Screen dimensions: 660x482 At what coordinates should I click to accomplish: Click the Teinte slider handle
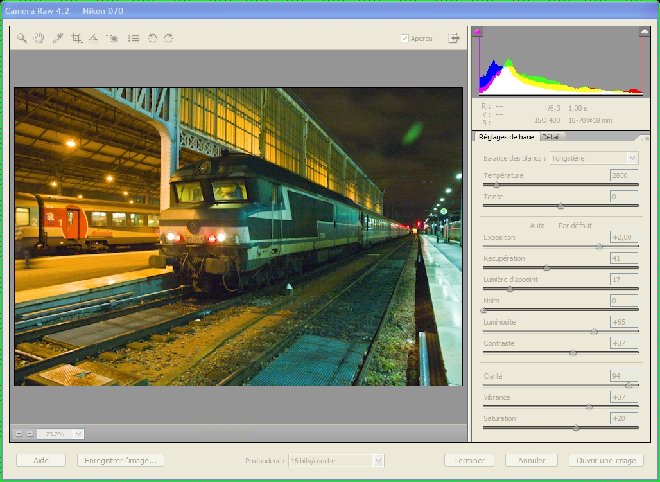point(560,206)
